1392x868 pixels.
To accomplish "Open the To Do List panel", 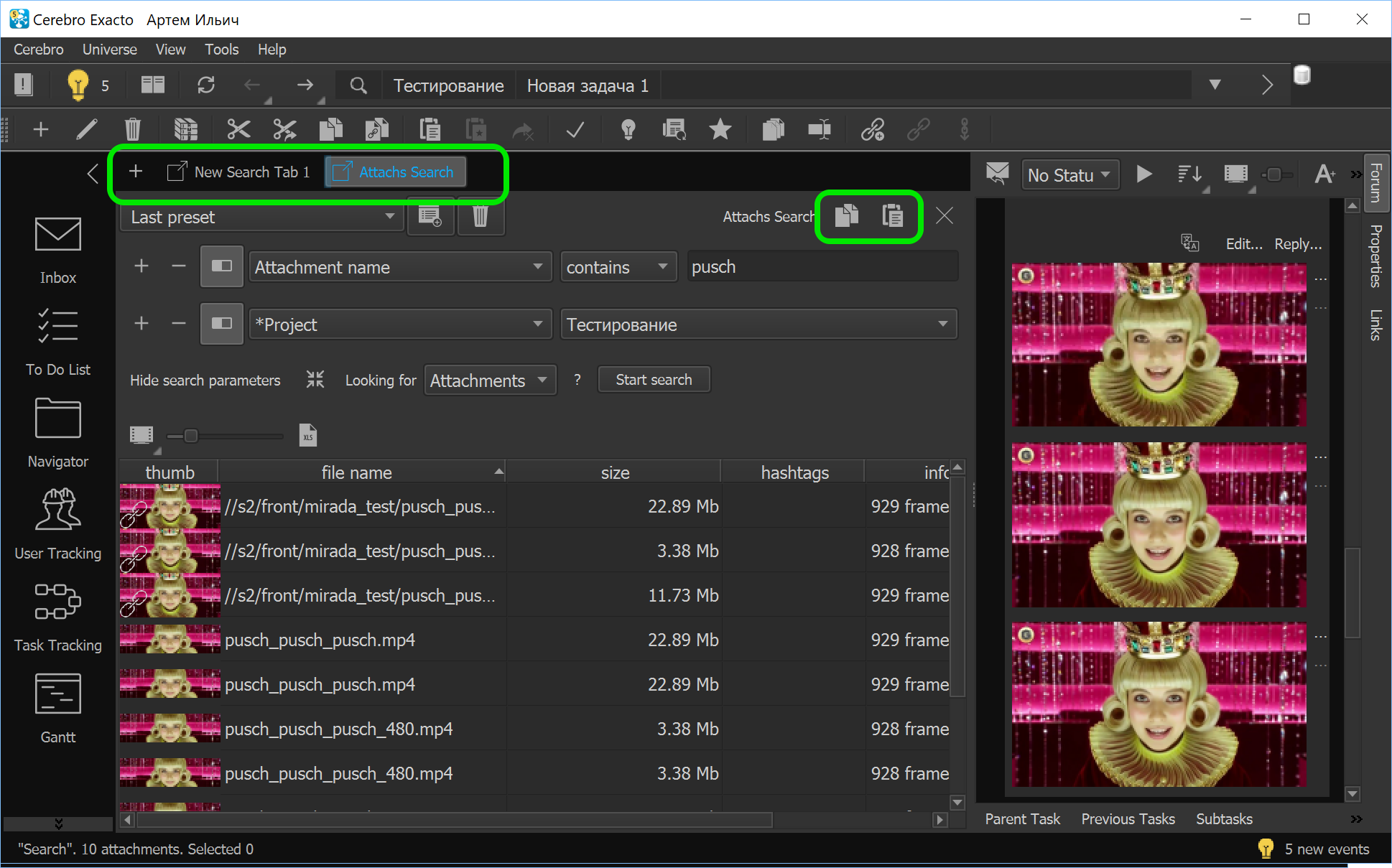I will click(57, 342).
